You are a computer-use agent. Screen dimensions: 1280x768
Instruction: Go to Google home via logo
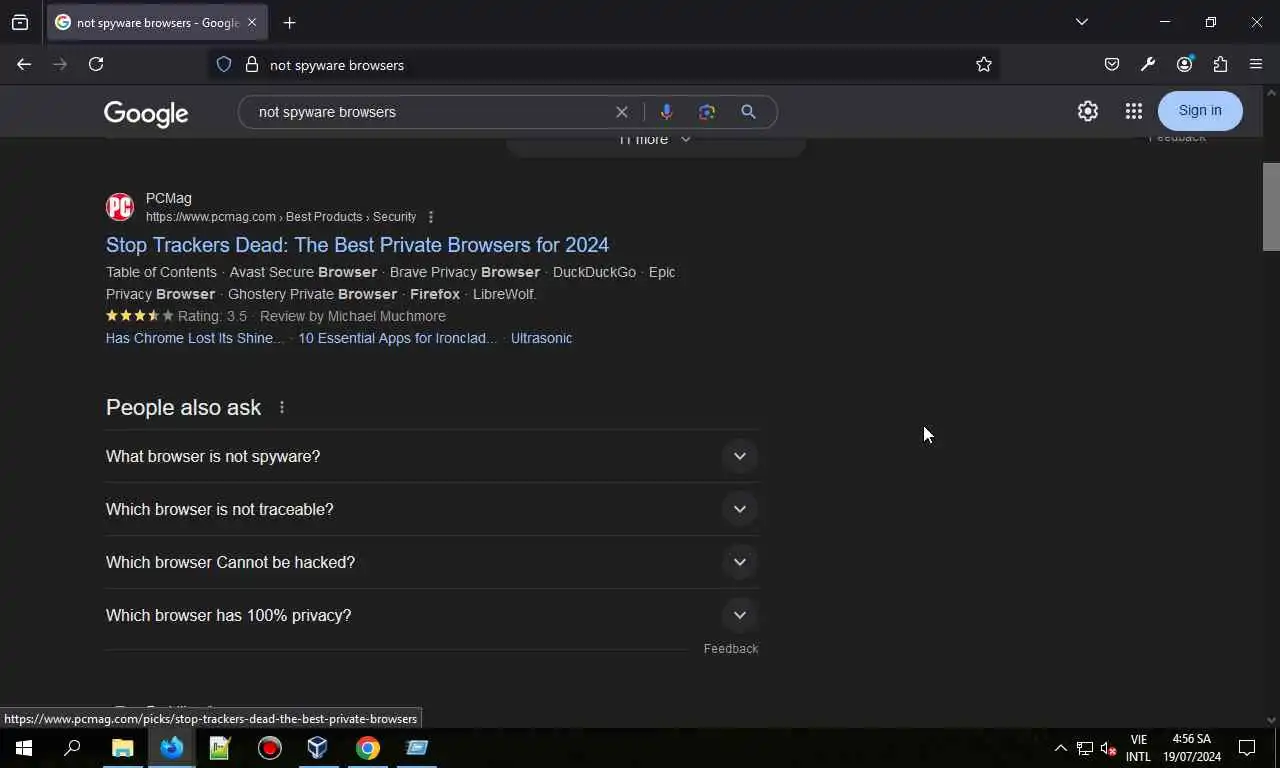point(146,113)
